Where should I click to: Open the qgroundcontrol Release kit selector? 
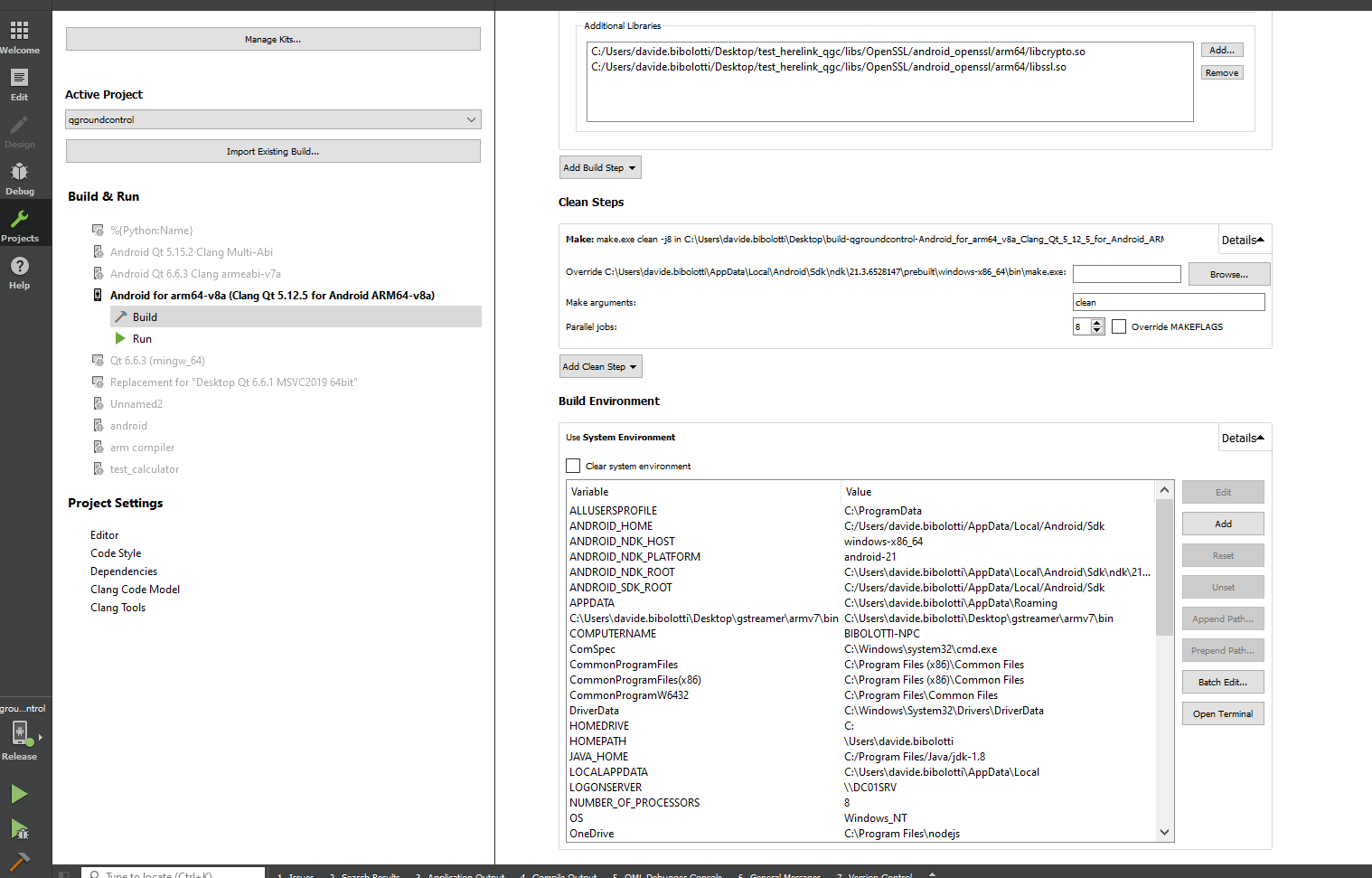tap(21, 734)
